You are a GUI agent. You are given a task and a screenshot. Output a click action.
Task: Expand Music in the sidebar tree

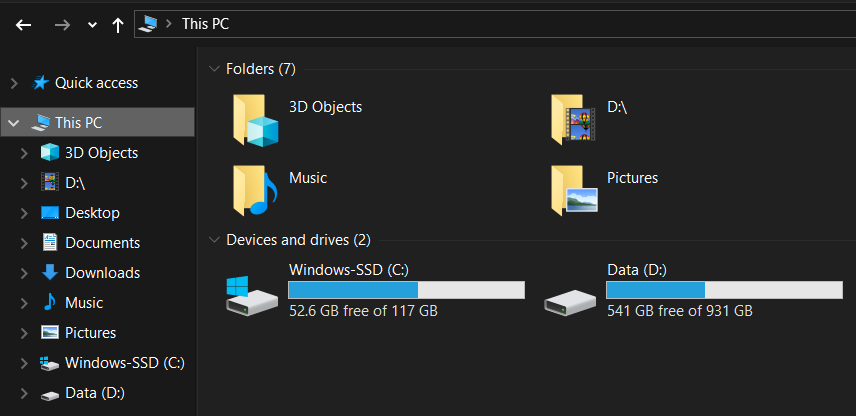coord(24,303)
